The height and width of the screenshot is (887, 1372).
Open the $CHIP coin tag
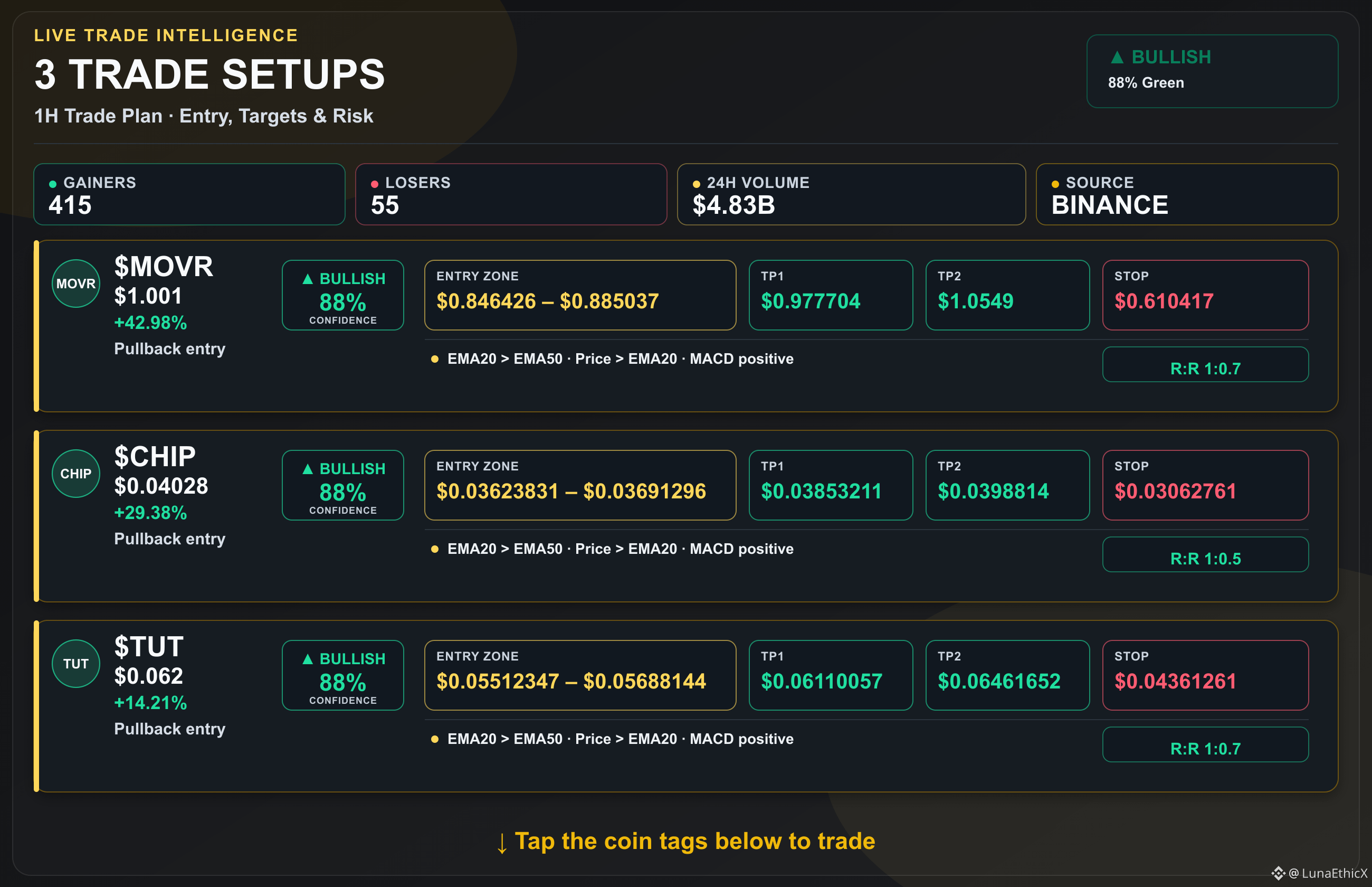(155, 457)
